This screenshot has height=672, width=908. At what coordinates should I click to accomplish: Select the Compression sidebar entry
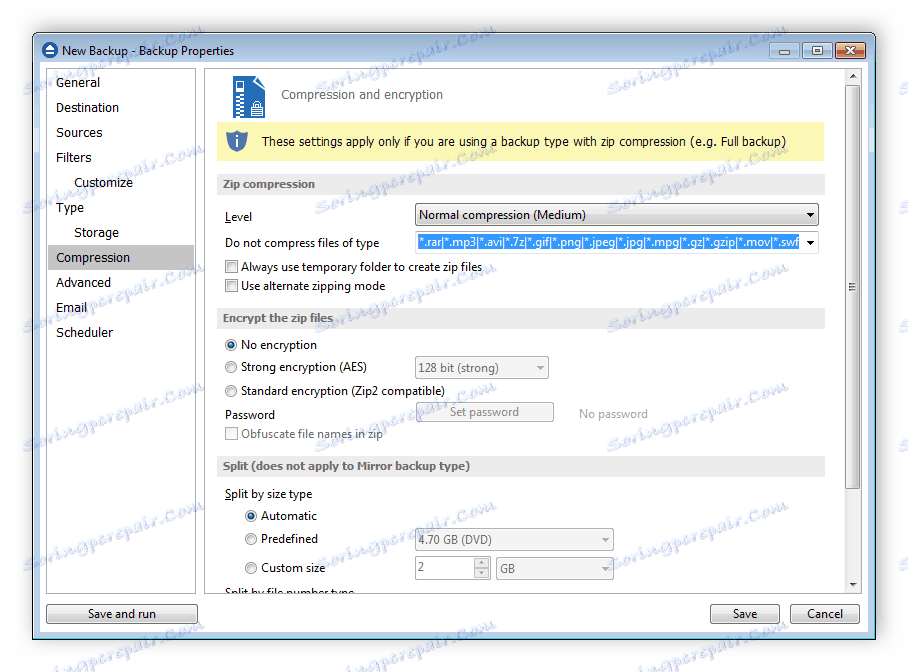point(121,257)
